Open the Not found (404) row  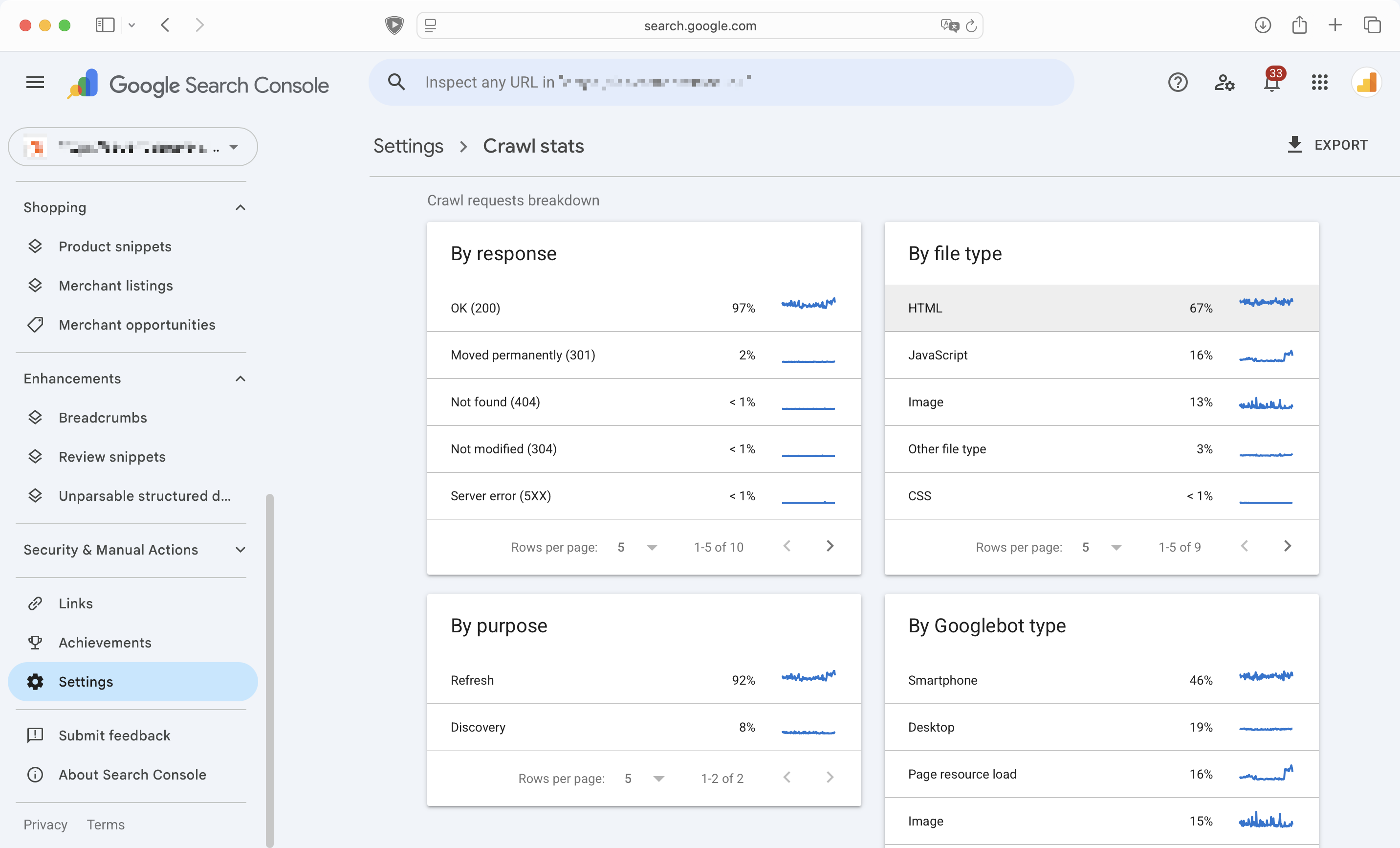(644, 402)
